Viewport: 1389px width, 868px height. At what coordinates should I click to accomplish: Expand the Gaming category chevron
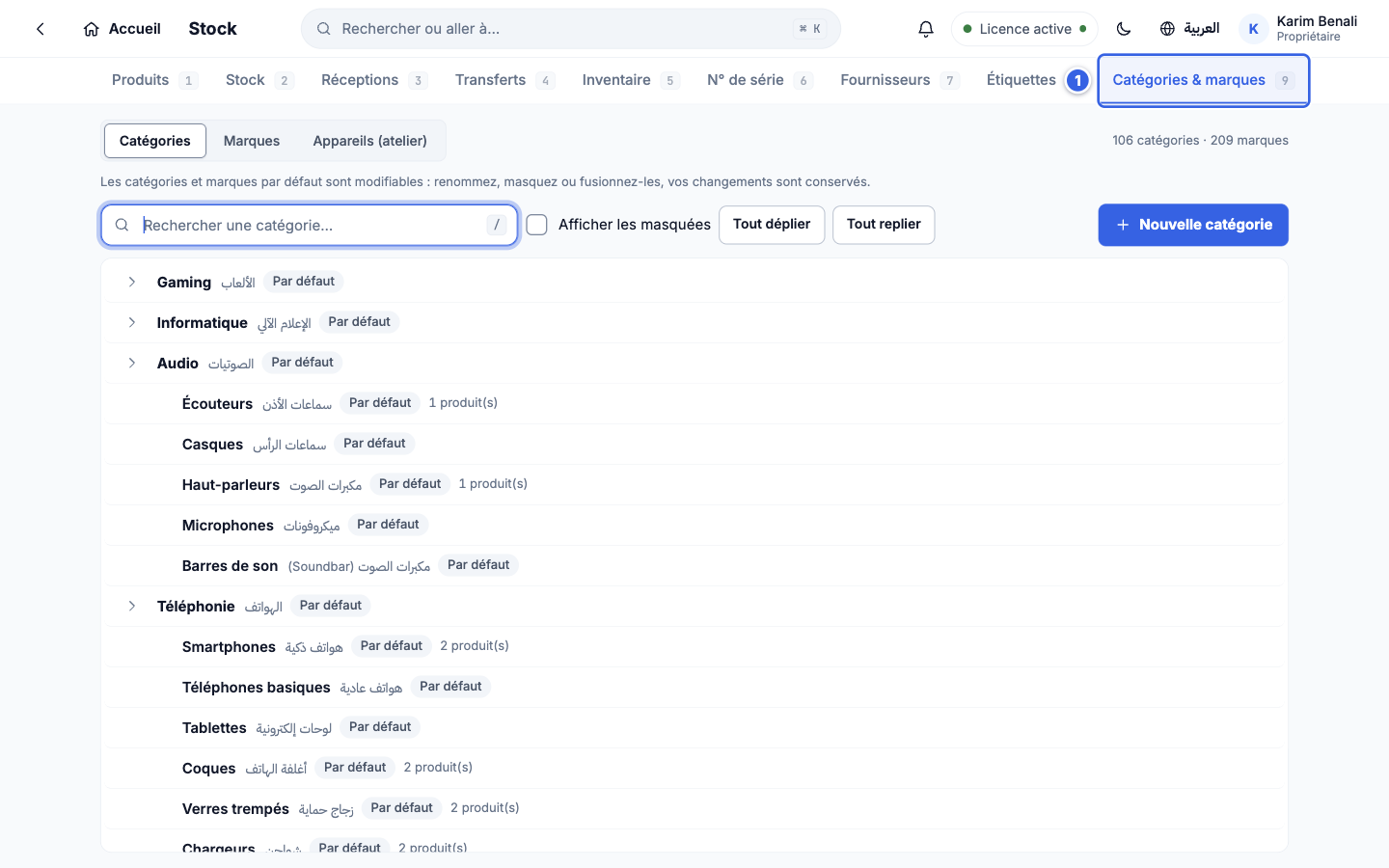pos(132,282)
